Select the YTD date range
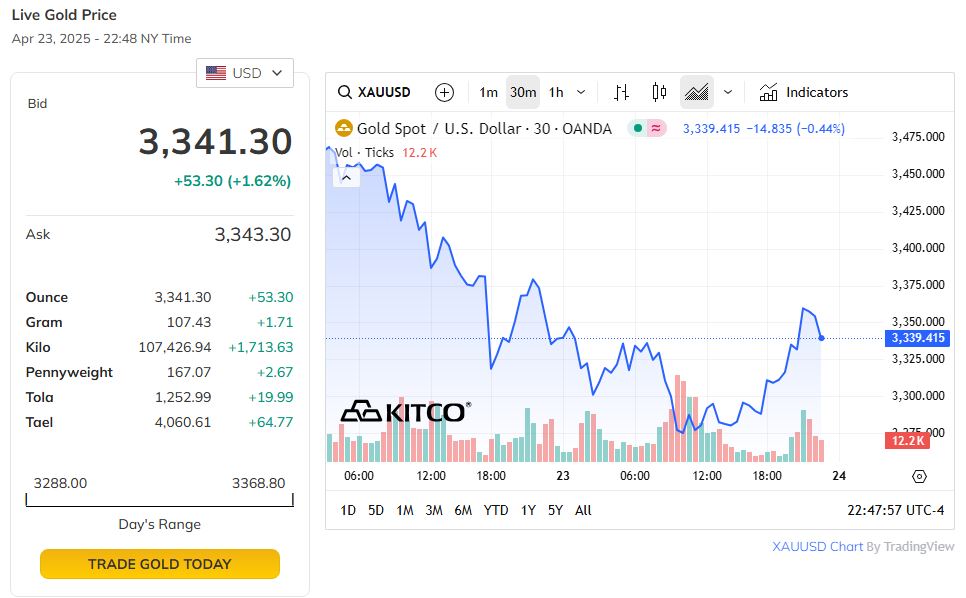 pyautogui.click(x=496, y=510)
